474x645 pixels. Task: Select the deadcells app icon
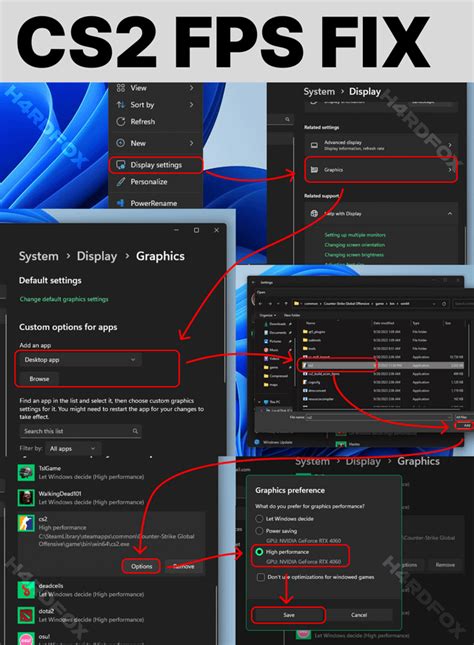click(26, 590)
